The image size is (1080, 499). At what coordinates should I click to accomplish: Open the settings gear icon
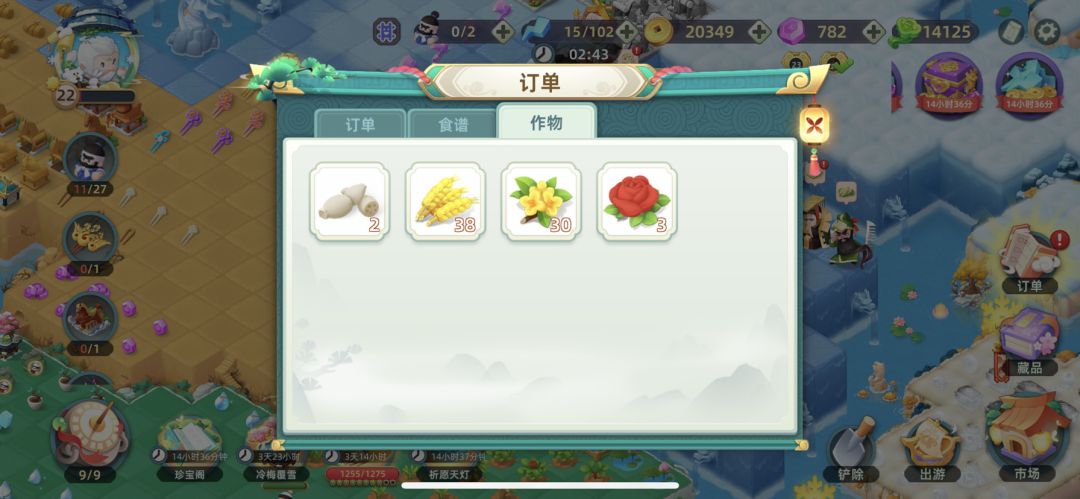tap(1047, 32)
